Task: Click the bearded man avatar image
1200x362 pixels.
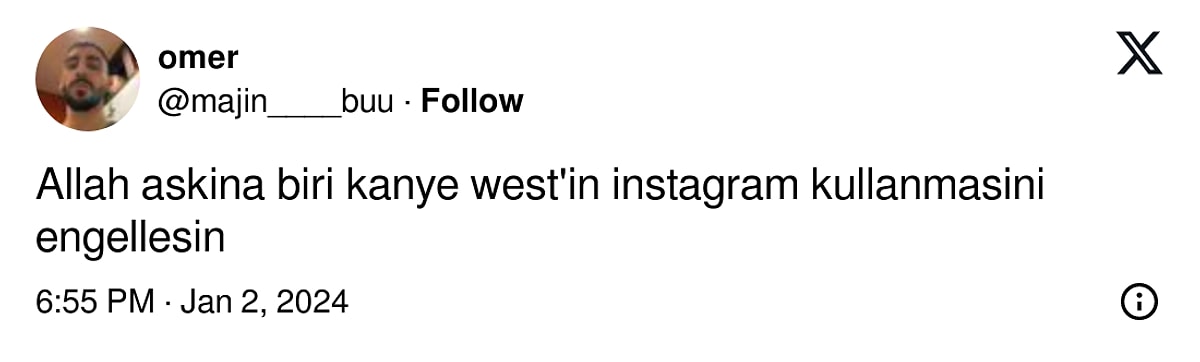Action: click(x=88, y=79)
